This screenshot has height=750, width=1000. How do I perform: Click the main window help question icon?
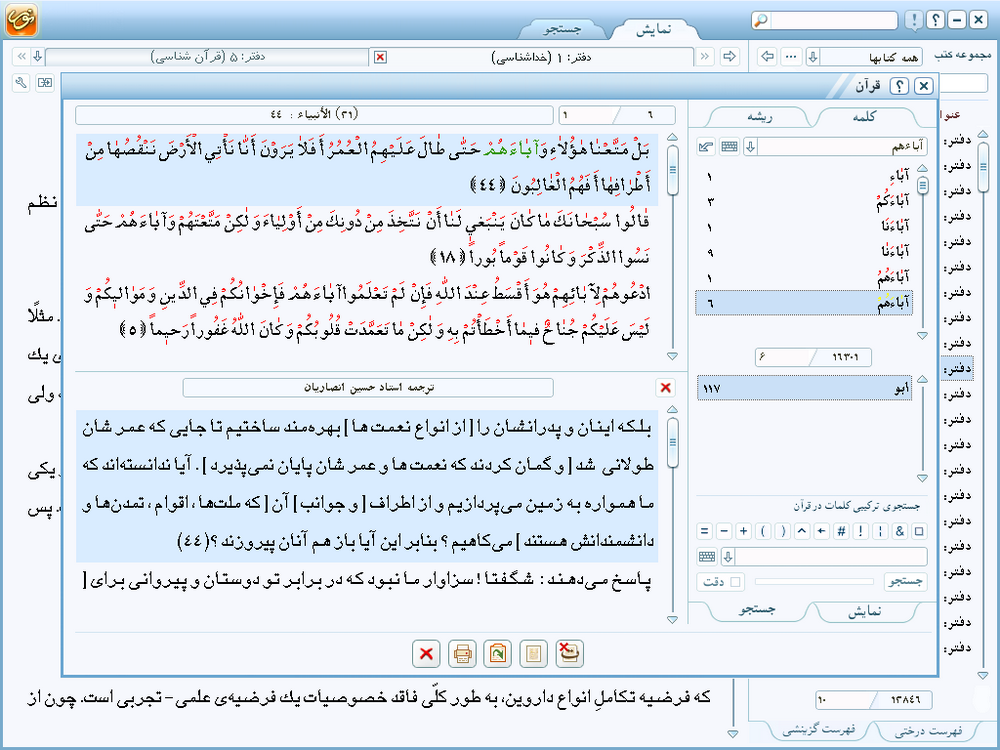click(936, 20)
